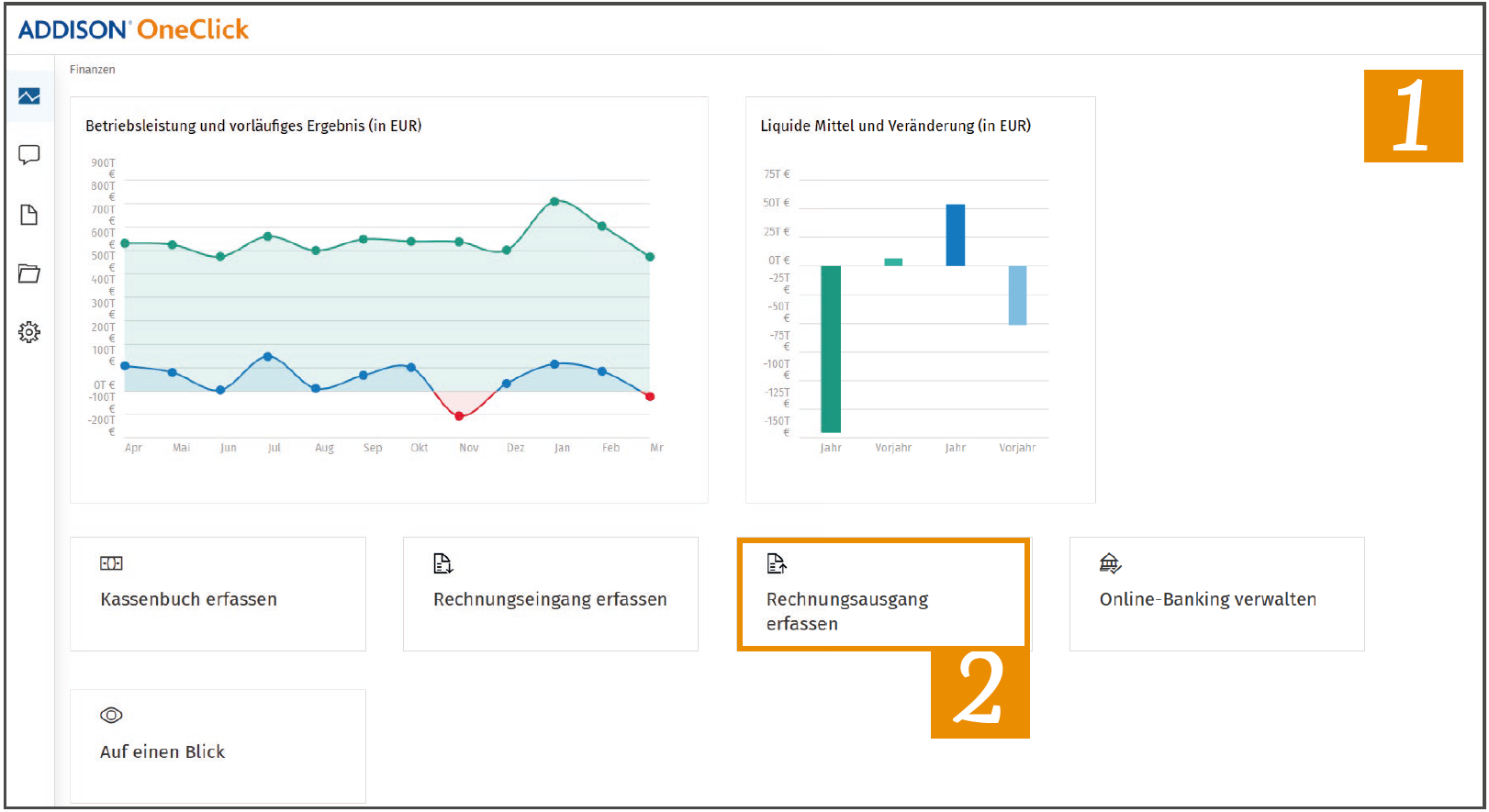Image resolution: width=1489 pixels, height=812 pixels.
Task: Click the light blue Vorjahr bar
Action: (1017, 295)
